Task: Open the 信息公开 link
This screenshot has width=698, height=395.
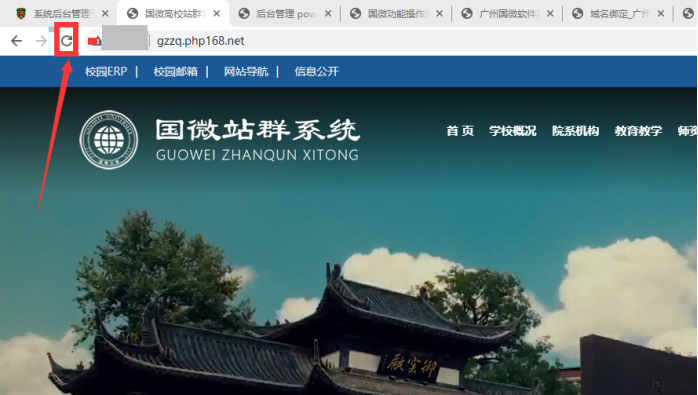Action: [317, 71]
